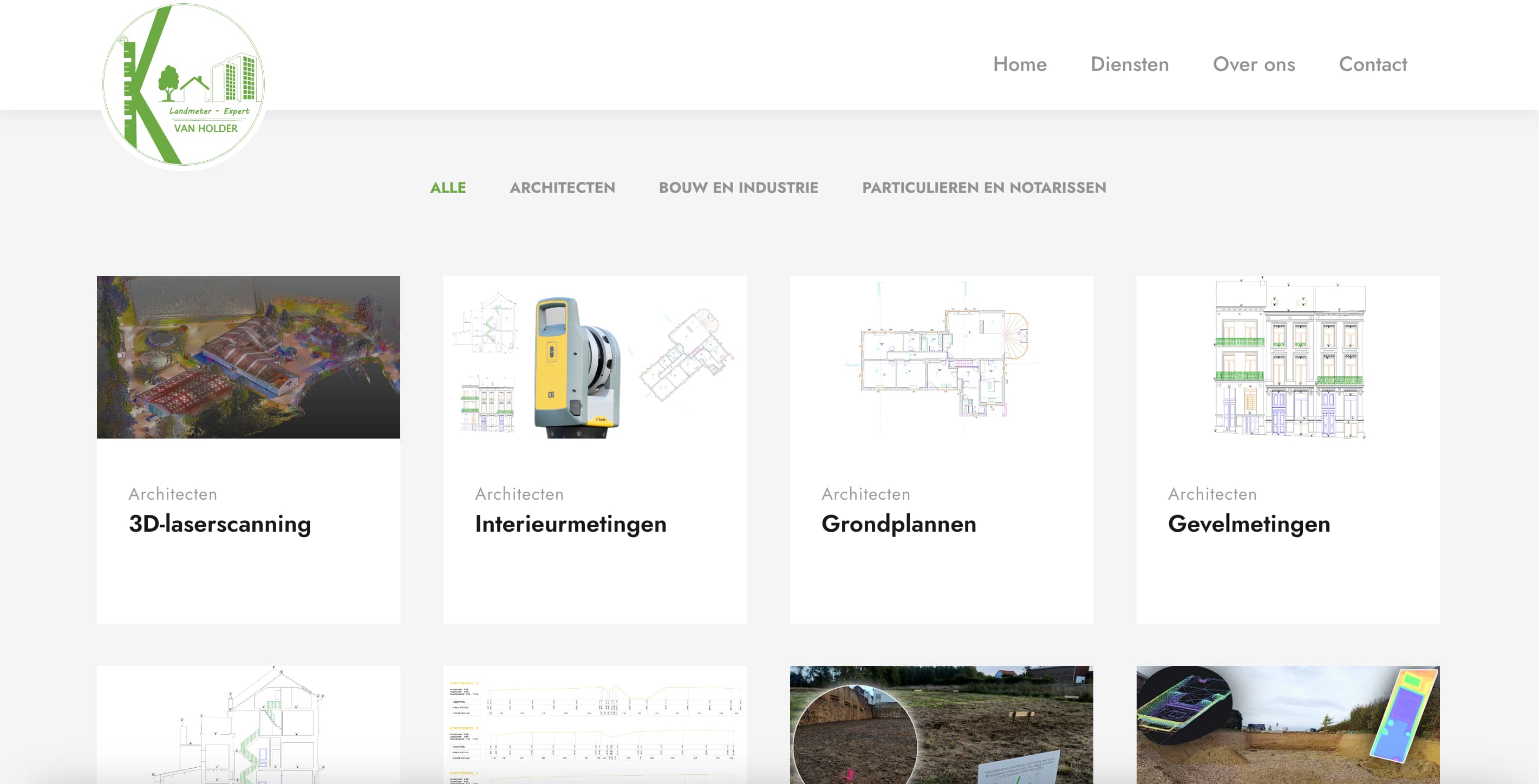Click the house cross-section thumbnail
The width and height of the screenshot is (1539, 784).
pos(249,735)
